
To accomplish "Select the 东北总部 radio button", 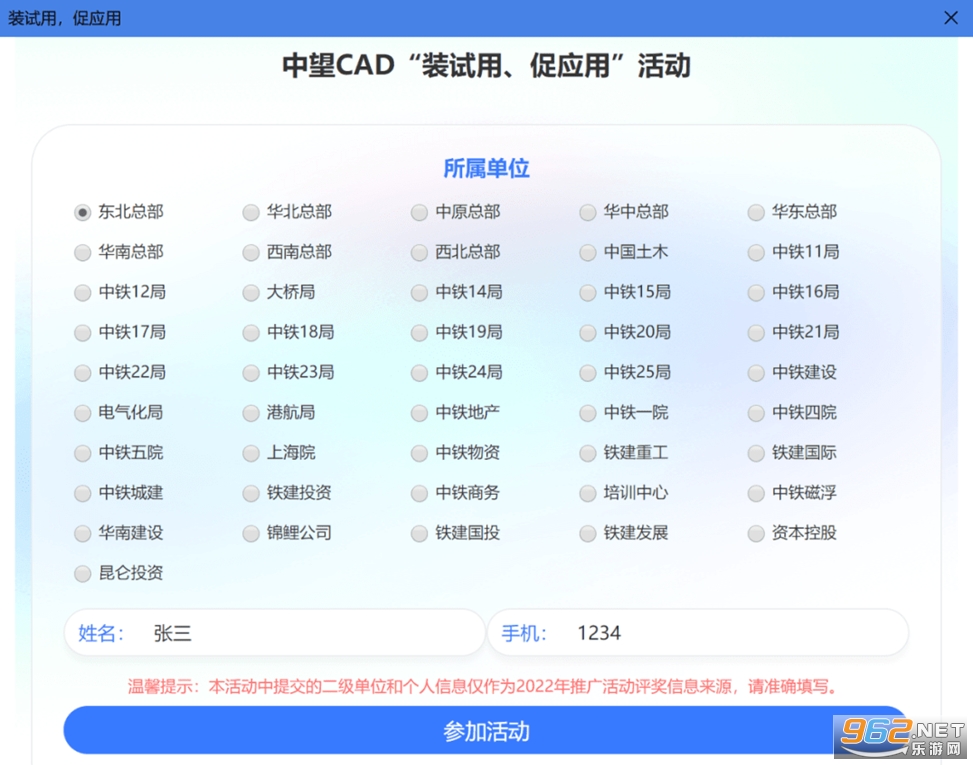I will point(83,213).
